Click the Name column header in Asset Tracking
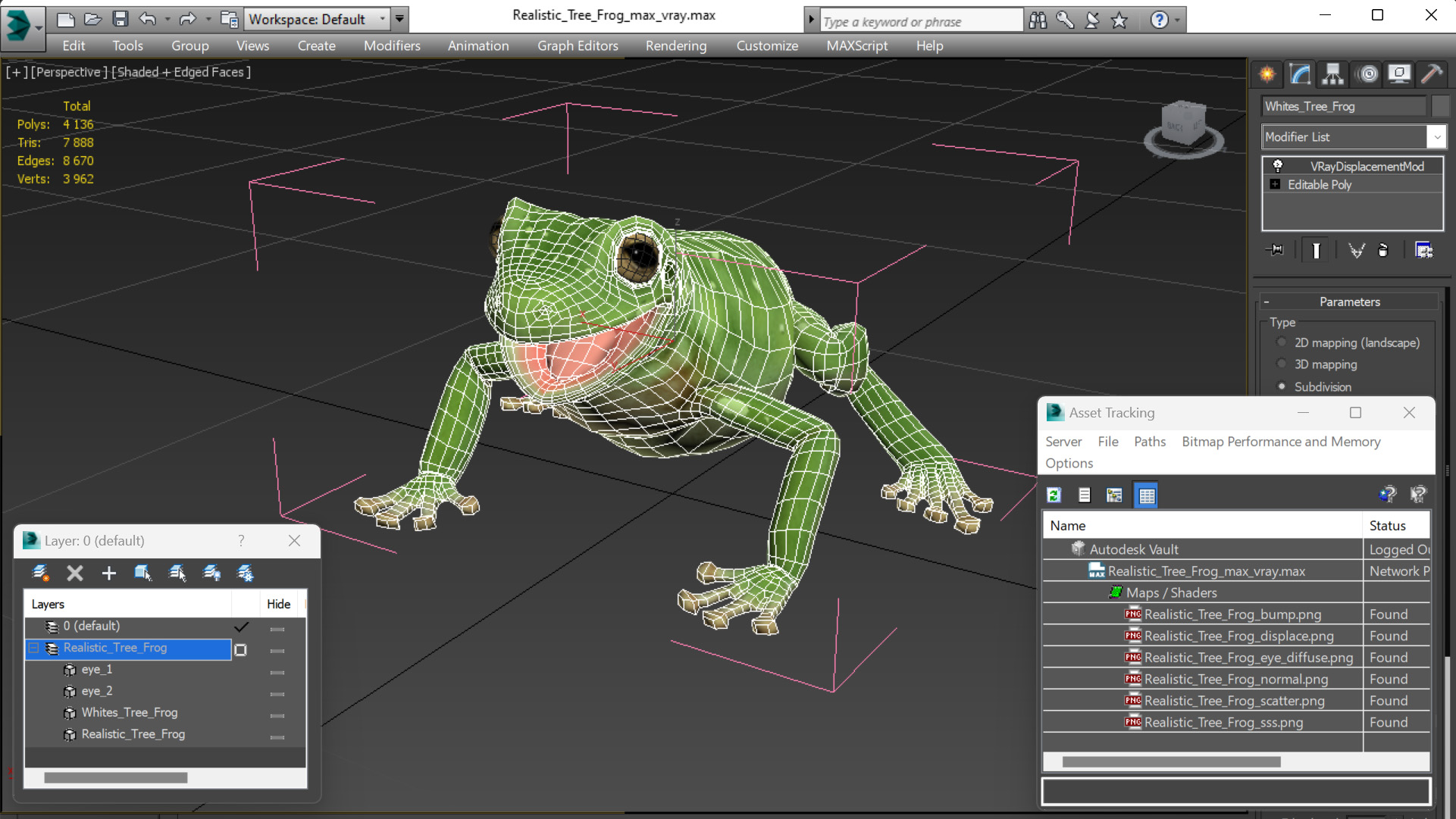Viewport: 1456px width, 819px height. pyautogui.click(x=1202, y=526)
